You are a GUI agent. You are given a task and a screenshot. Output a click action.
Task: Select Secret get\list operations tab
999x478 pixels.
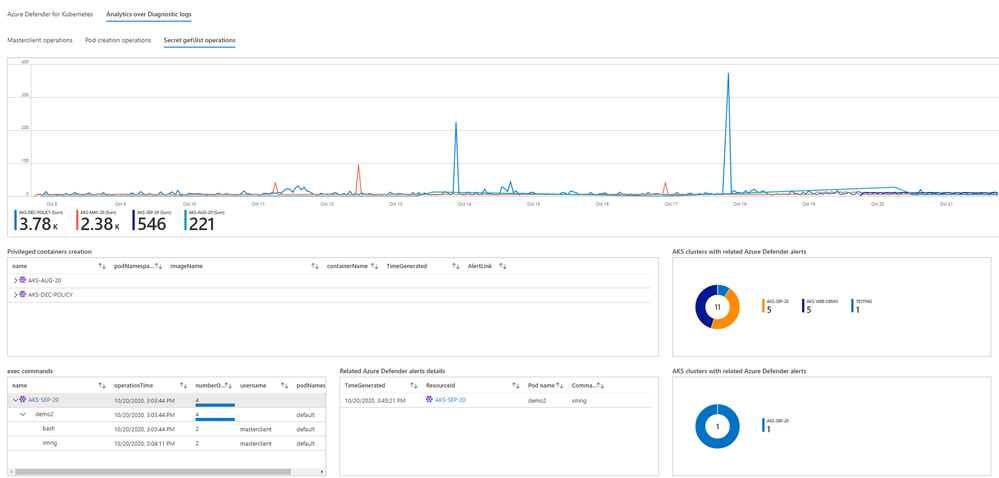[199, 40]
